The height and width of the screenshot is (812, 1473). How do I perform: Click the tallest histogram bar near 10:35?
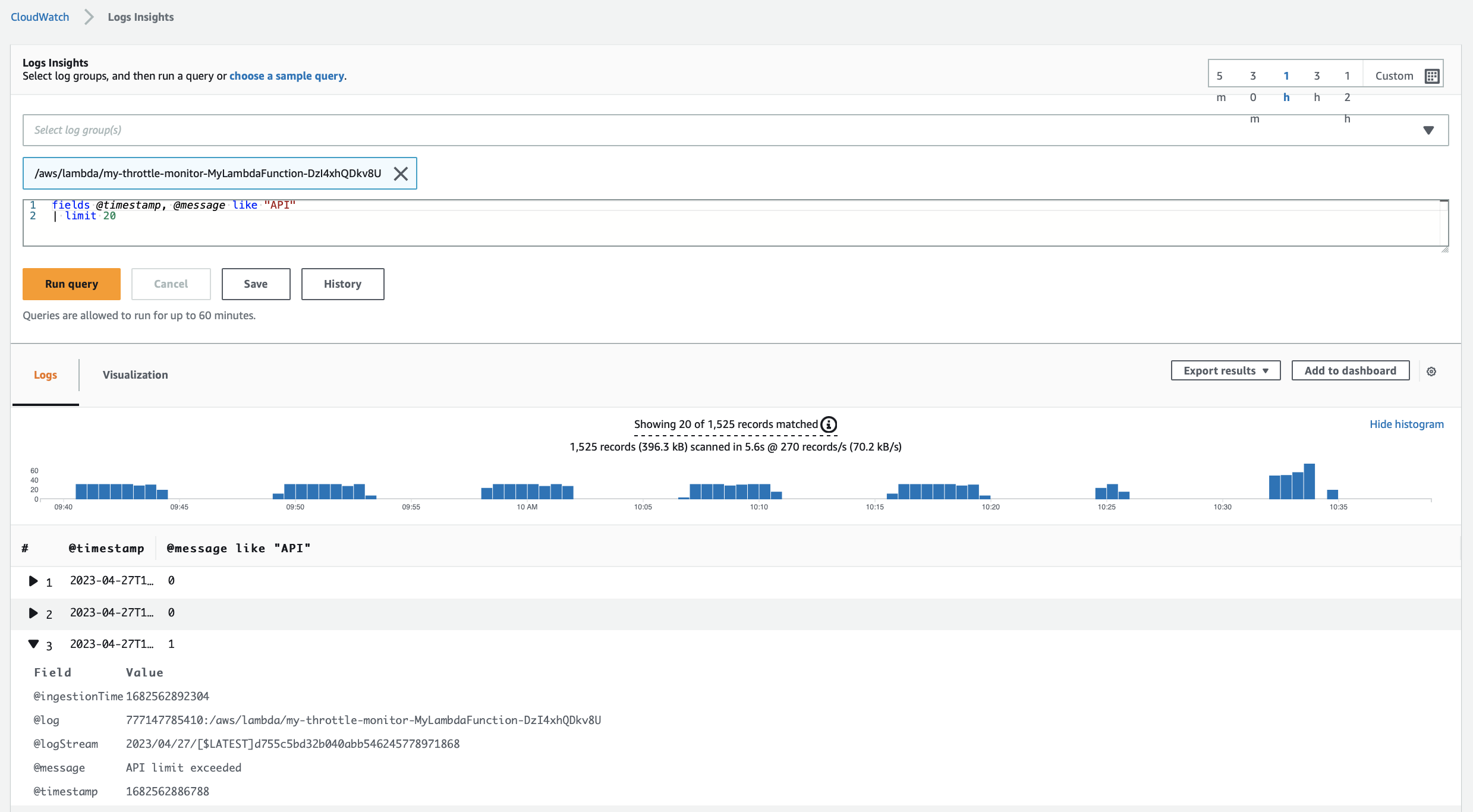click(x=1309, y=481)
